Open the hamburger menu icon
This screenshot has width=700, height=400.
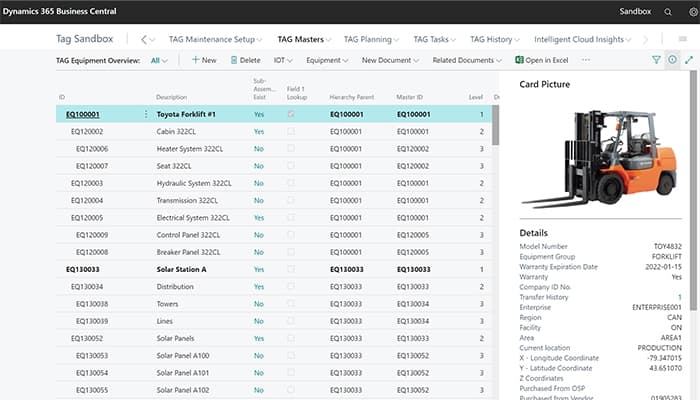point(683,39)
